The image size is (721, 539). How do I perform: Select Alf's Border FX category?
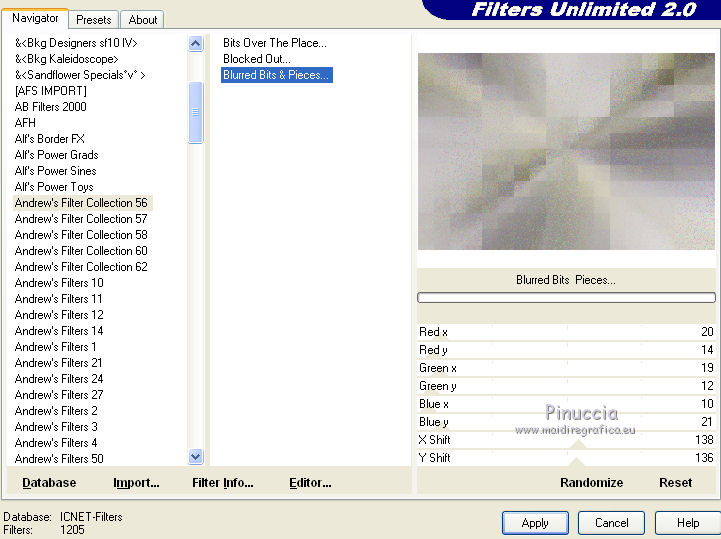[50, 139]
